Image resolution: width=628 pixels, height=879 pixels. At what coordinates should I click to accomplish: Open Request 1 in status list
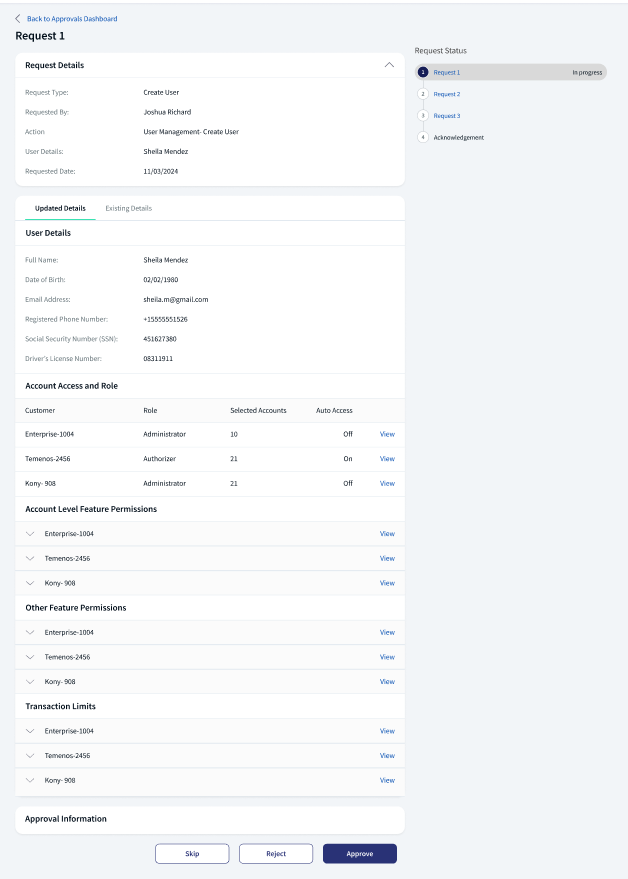pyautogui.click(x=446, y=72)
